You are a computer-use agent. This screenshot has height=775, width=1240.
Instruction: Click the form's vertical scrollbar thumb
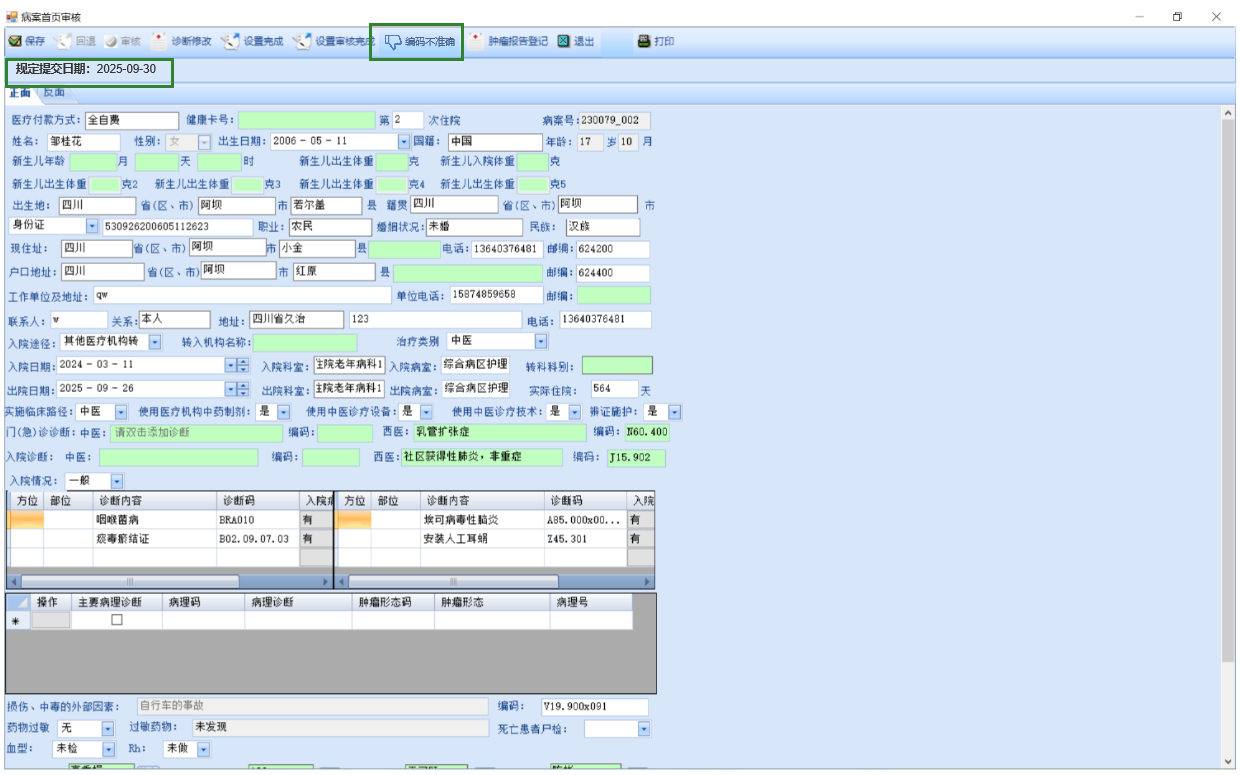coord(1228,392)
